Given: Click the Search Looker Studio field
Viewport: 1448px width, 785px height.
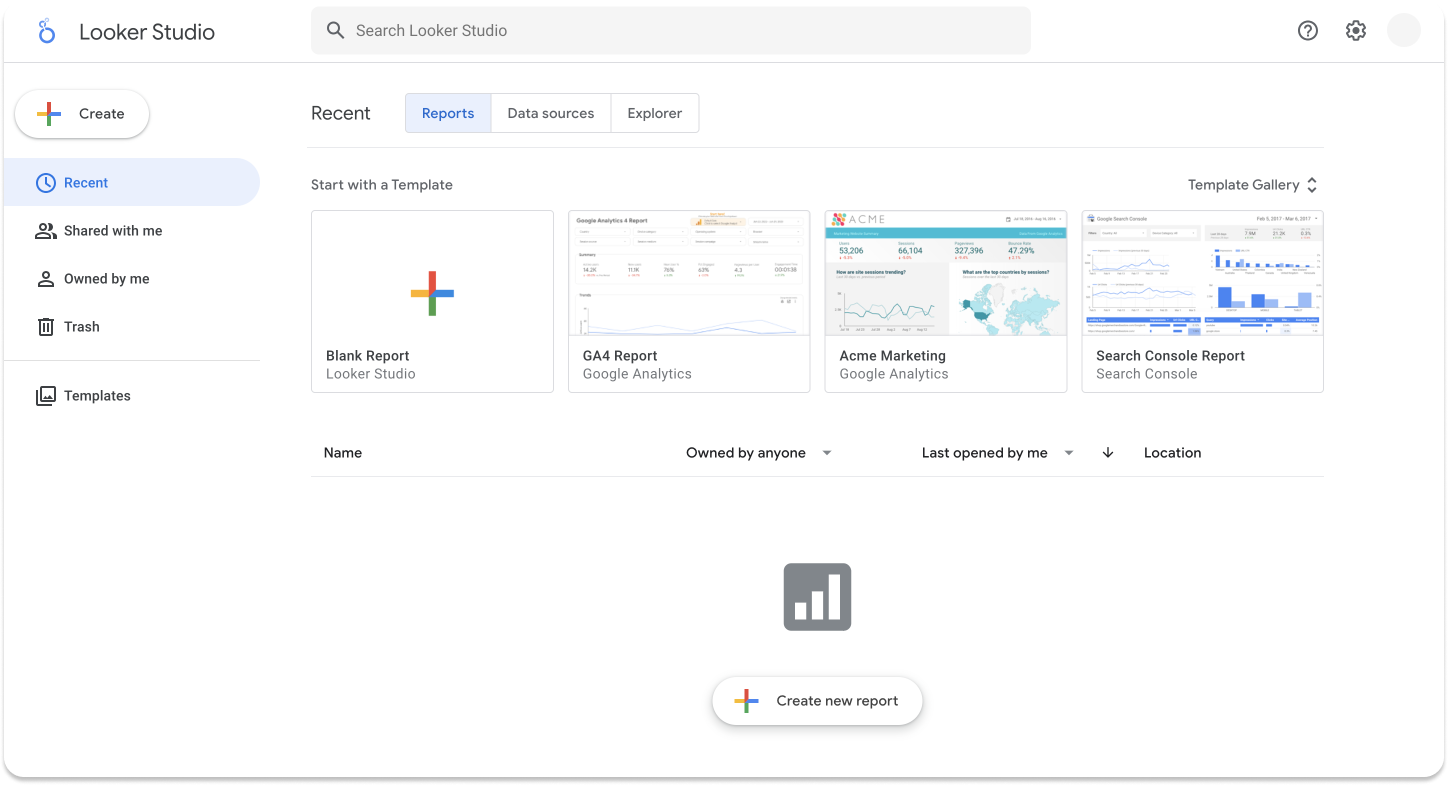Looking at the screenshot, I should pos(671,31).
